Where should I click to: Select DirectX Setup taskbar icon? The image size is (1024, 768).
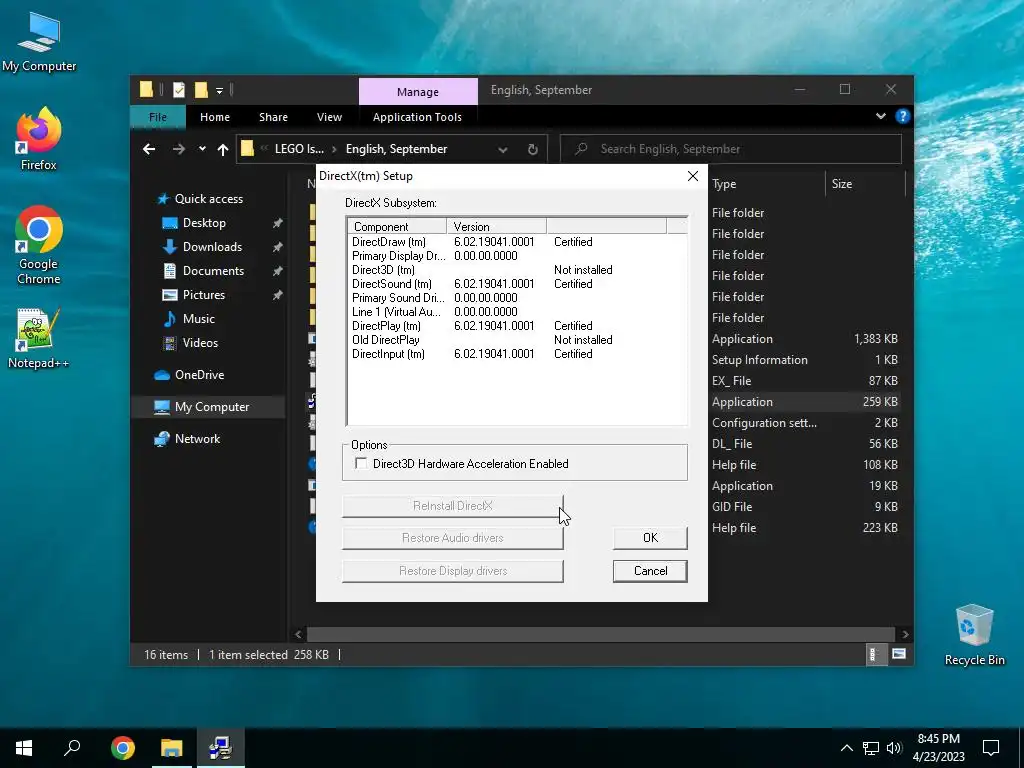pos(221,748)
